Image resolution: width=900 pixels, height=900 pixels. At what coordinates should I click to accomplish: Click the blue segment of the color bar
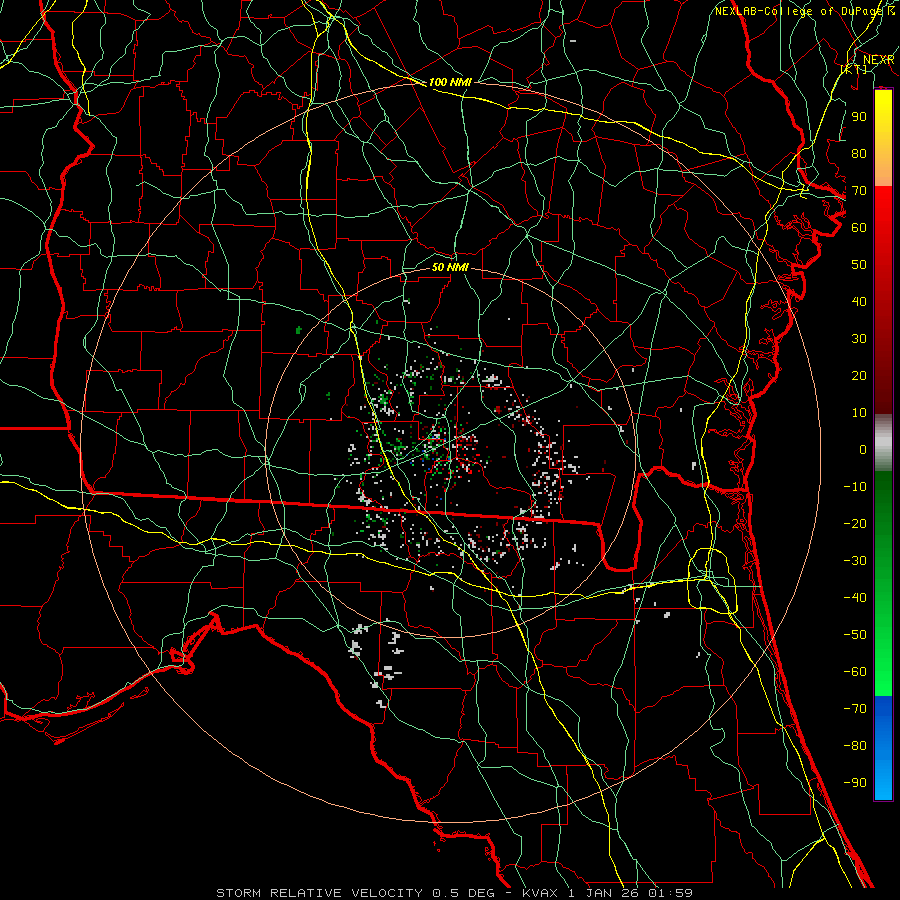[x=883, y=748]
